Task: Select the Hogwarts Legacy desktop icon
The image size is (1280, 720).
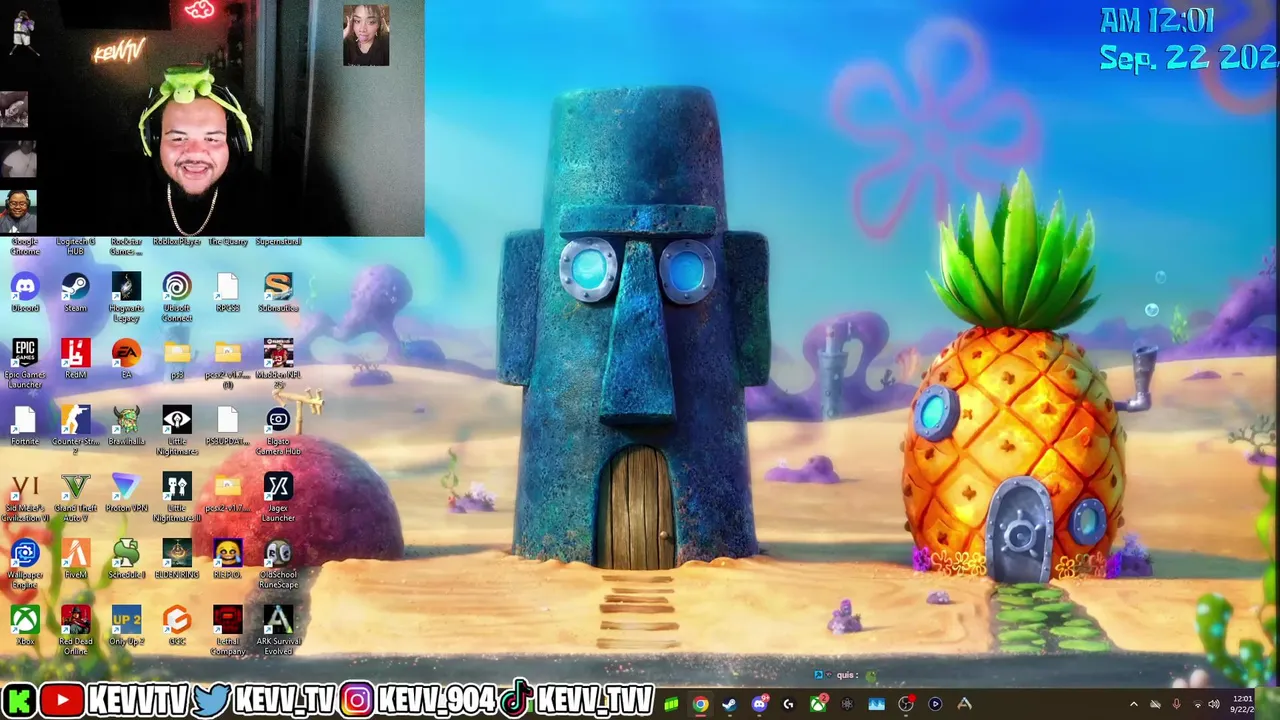Action: [126, 297]
